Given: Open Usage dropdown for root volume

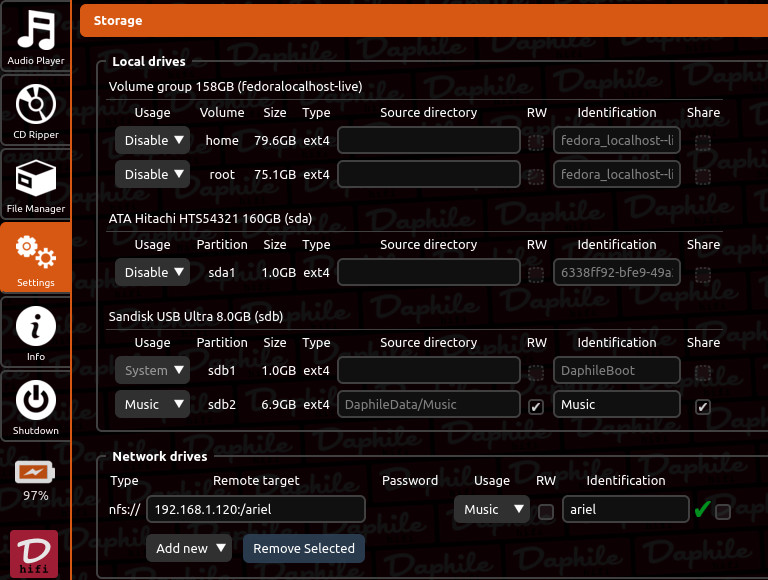Looking at the screenshot, I should click(152, 174).
